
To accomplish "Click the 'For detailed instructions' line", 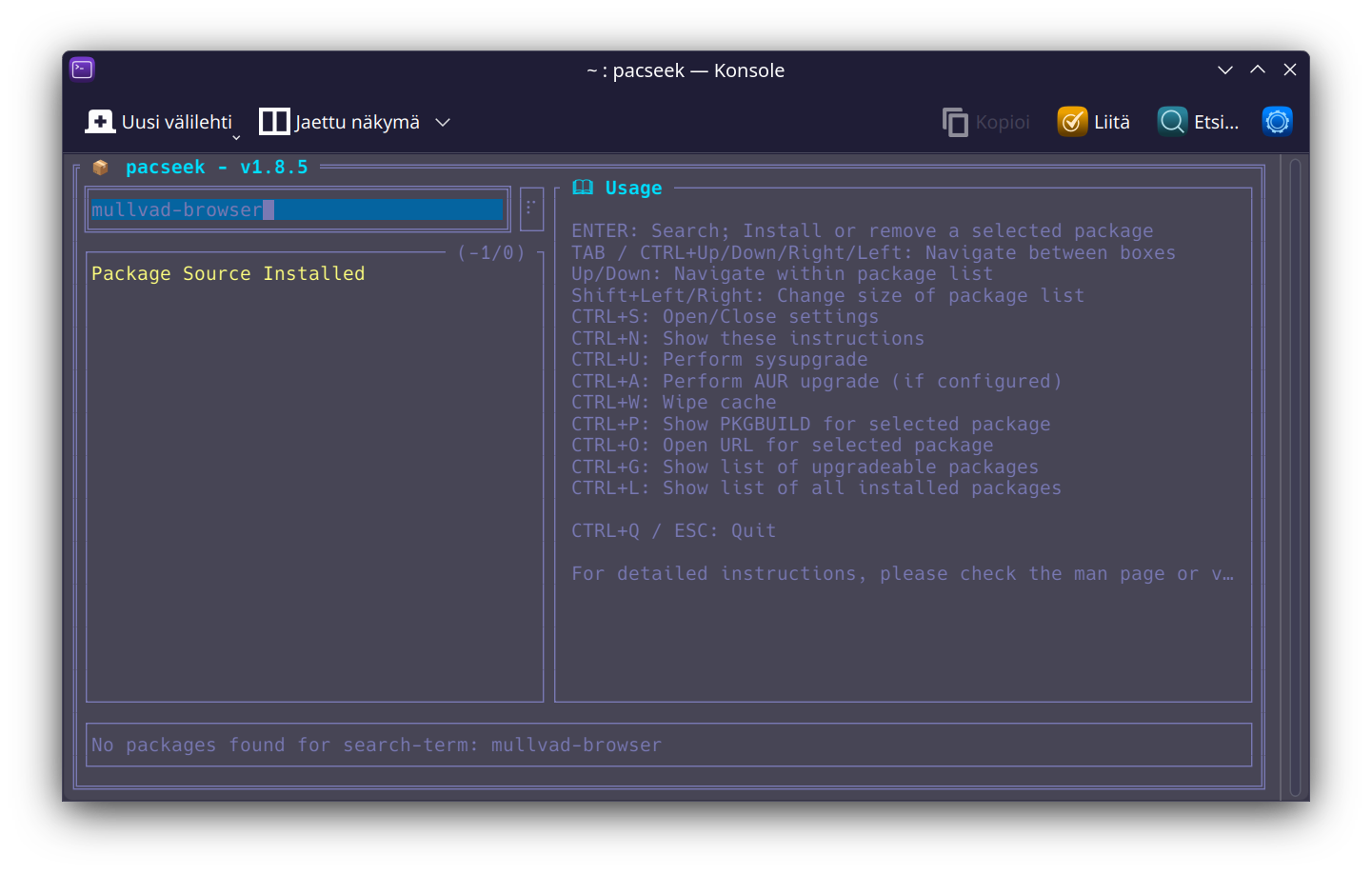I will [x=902, y=574].
